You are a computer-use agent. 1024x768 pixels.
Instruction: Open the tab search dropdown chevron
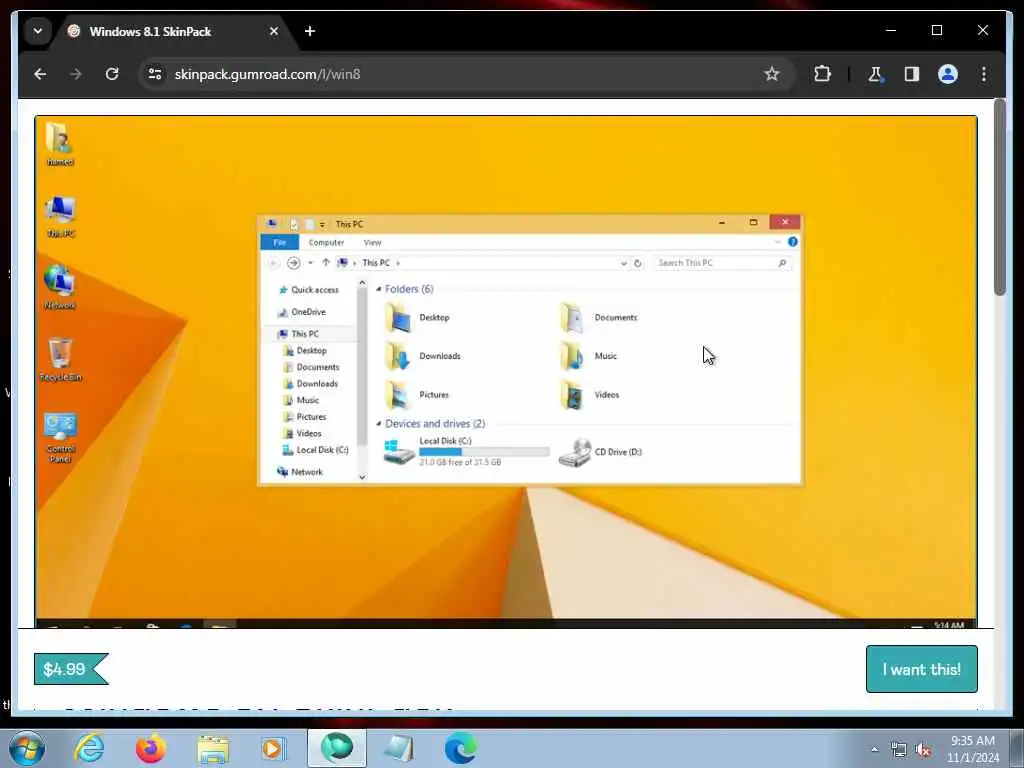point(38,31)
